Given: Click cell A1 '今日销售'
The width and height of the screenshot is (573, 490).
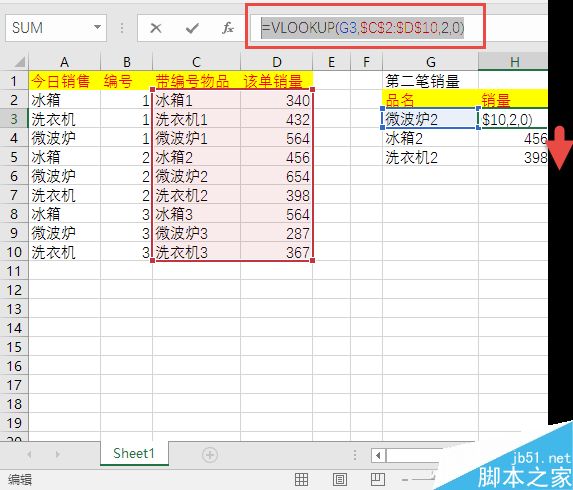Looking at the screenshot, I should 64,81.
